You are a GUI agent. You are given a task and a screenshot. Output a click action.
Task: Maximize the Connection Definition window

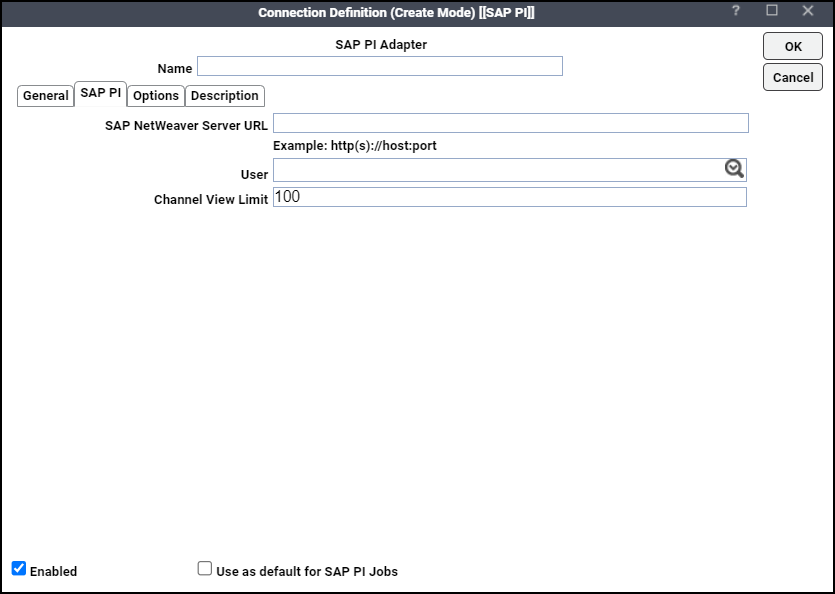click(772, 11)
